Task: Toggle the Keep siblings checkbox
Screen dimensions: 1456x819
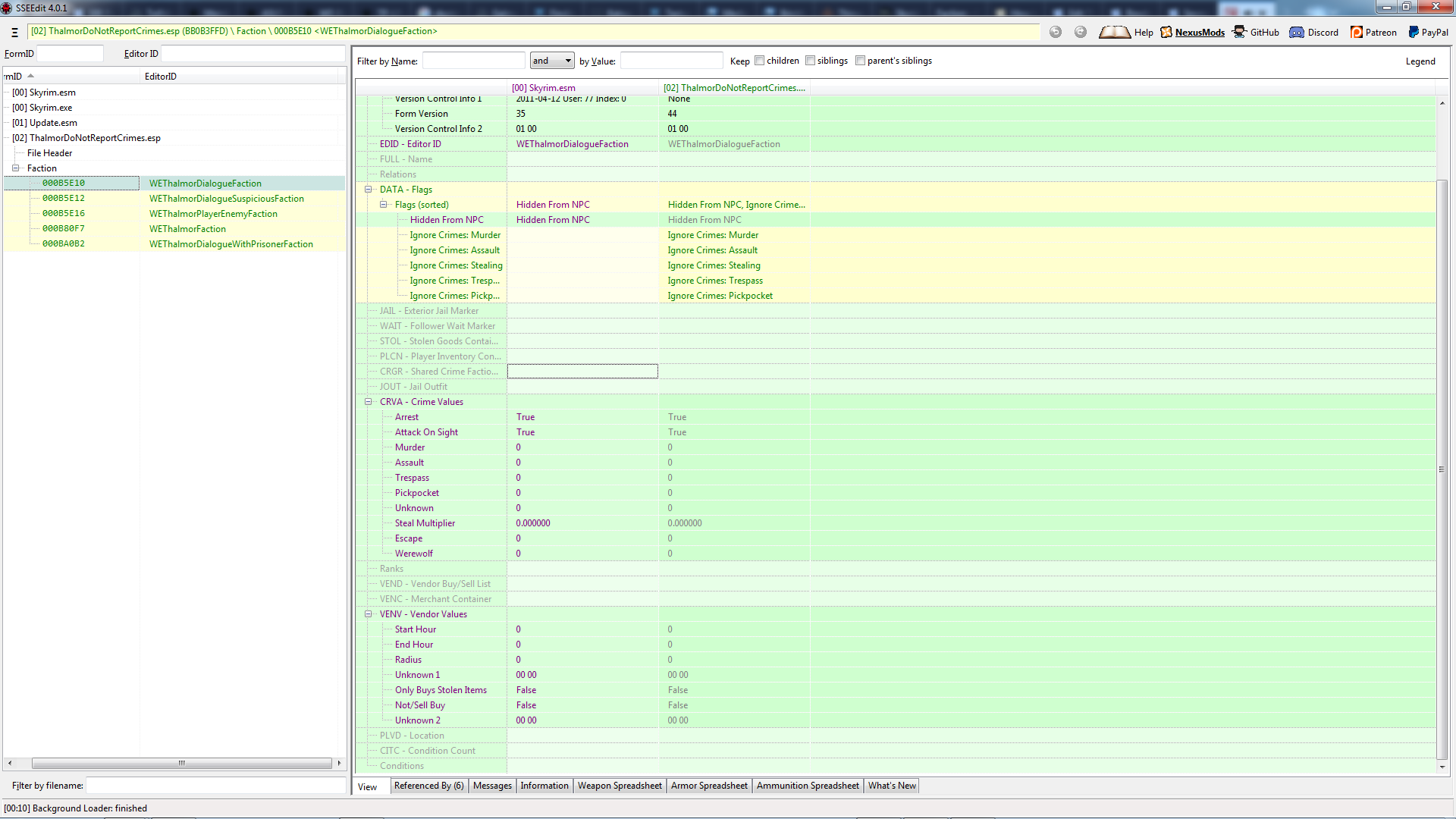Action: click(811, 61)
